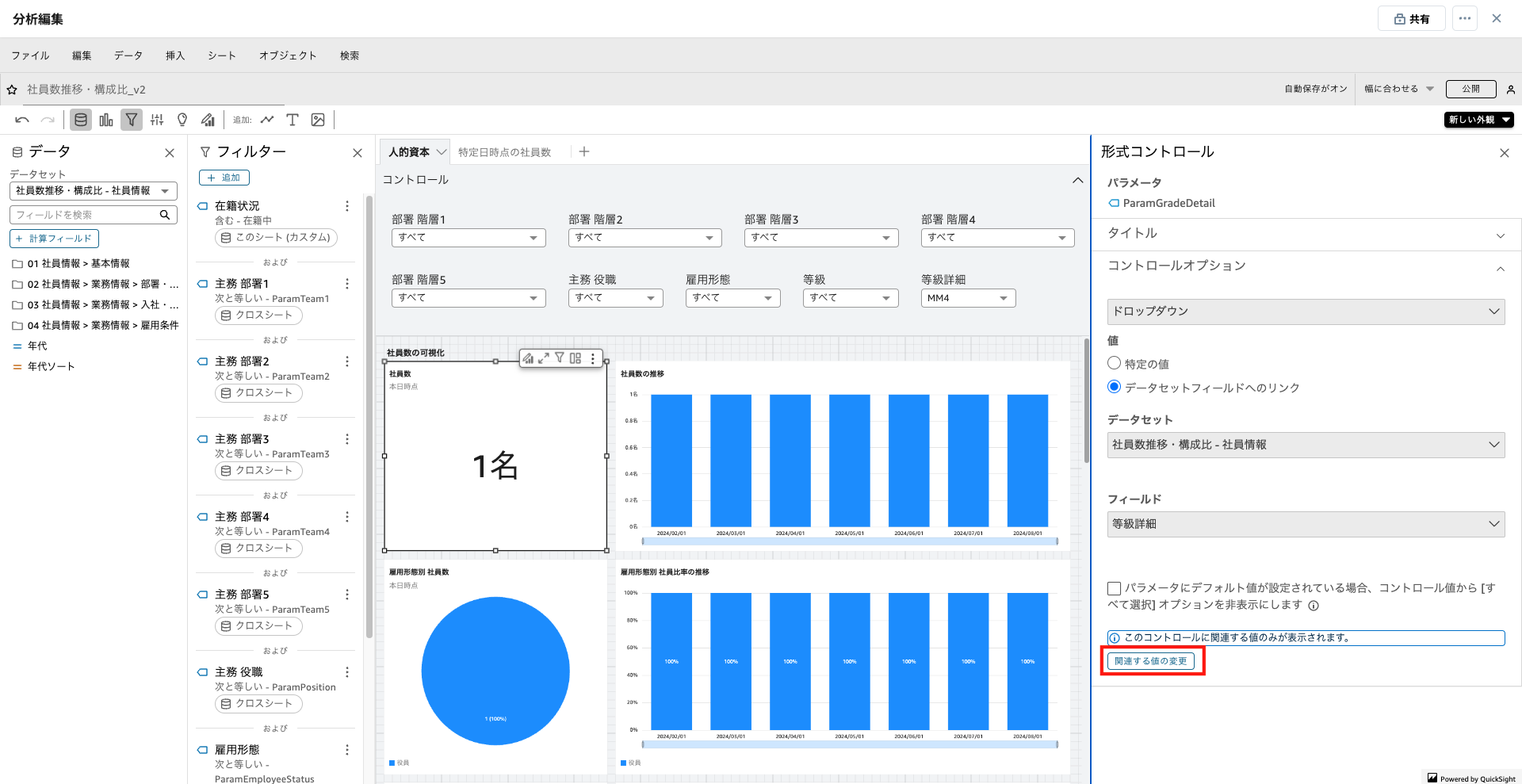Open the データ menu

click(x=128, y=55)
